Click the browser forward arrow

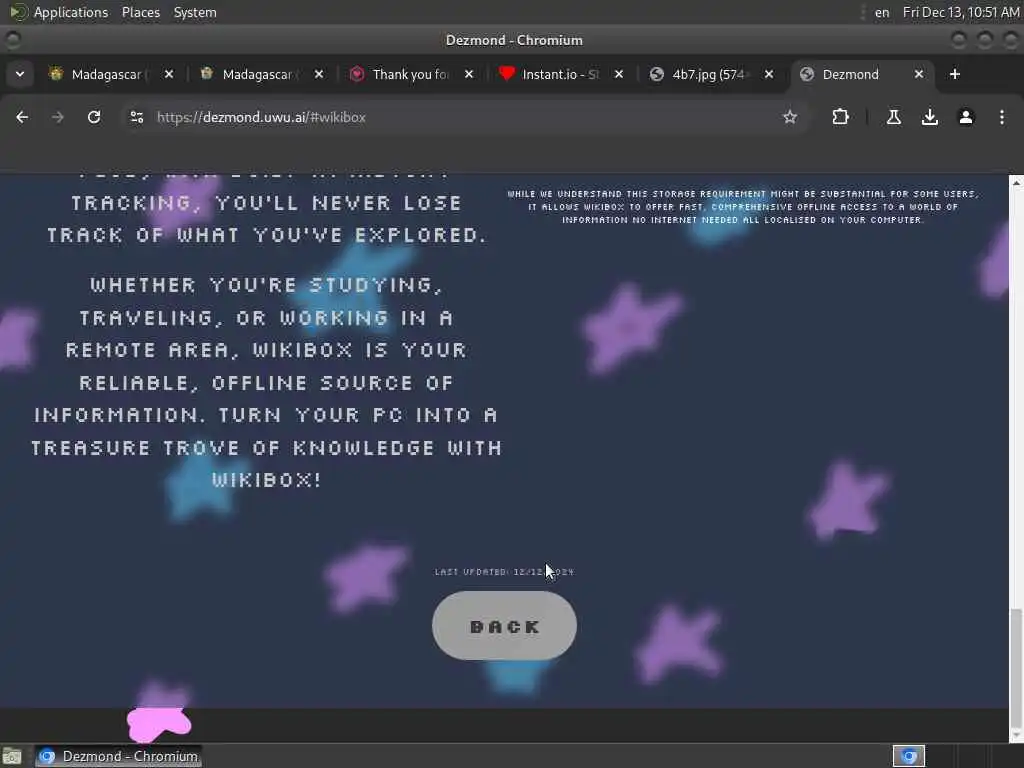[x=58, y=117]
